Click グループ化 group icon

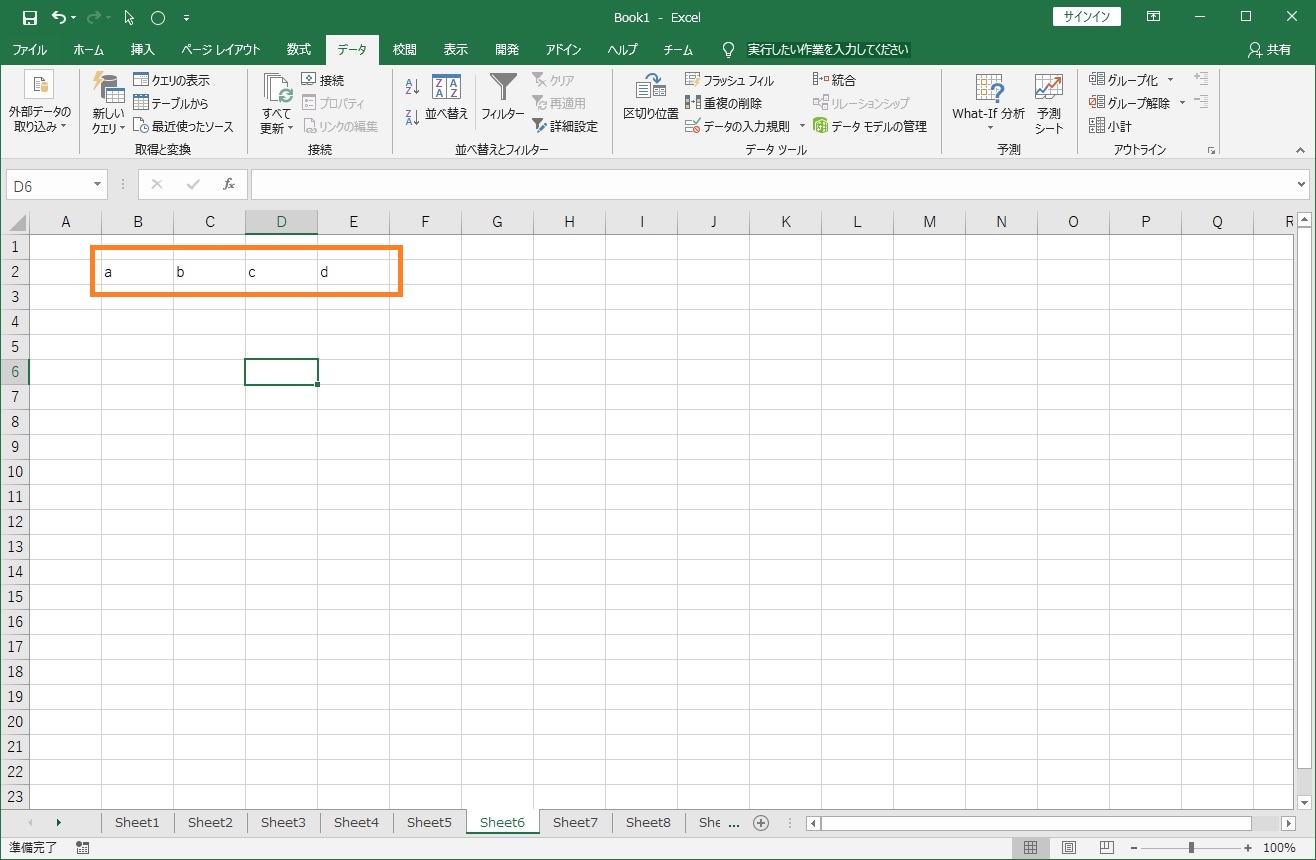[x=1097, y=80]
